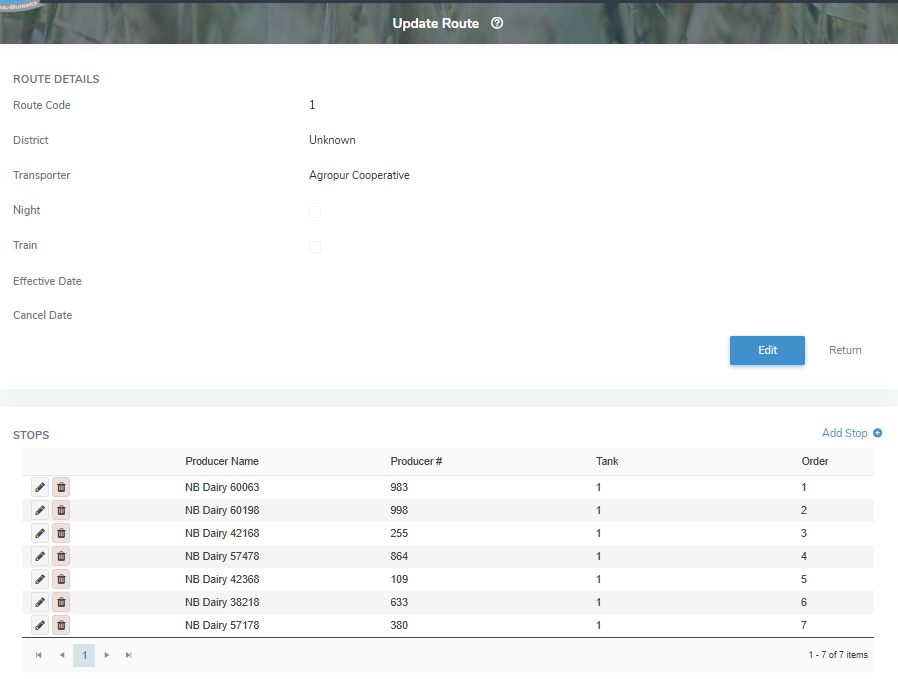
Task: Edit the NB Dairy 60063 stop
Action: pos(39,487)
